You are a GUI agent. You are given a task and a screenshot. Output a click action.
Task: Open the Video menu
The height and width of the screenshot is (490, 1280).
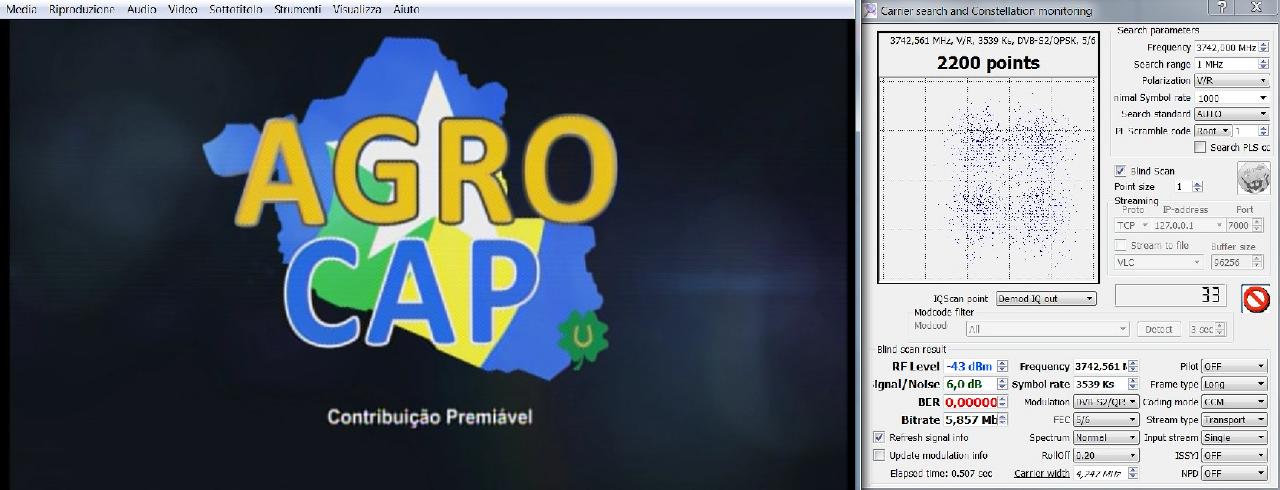tap(182, 9)
